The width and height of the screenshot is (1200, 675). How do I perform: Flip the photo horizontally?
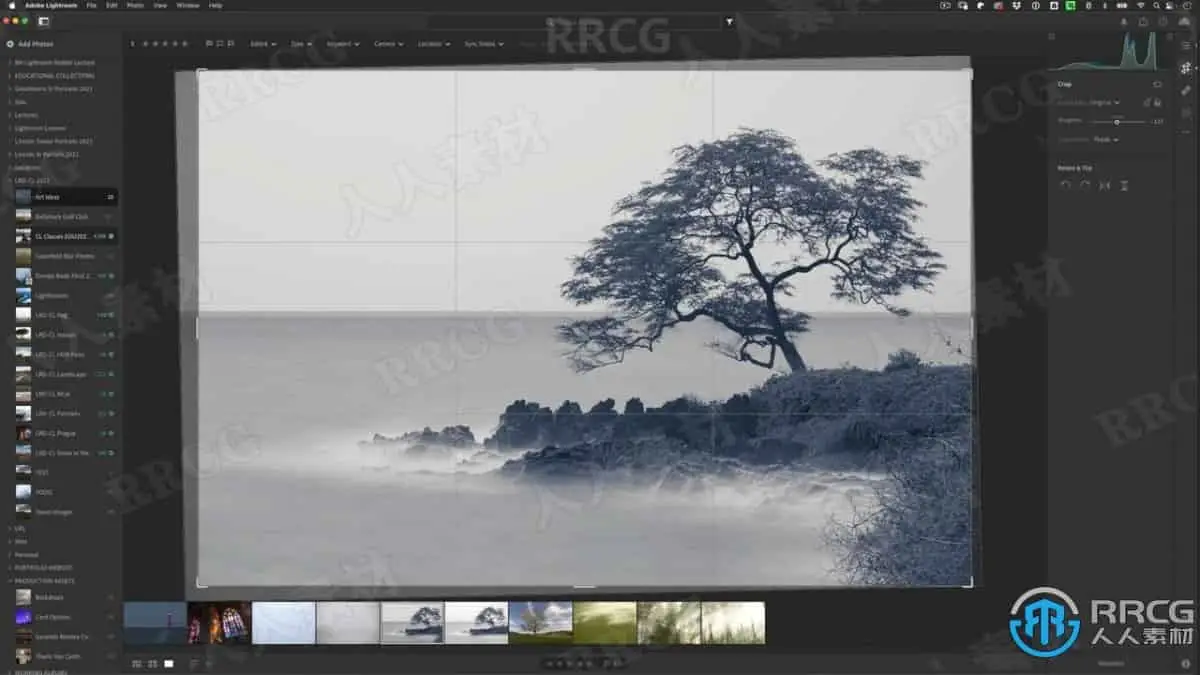click(x=1105, y=185)
